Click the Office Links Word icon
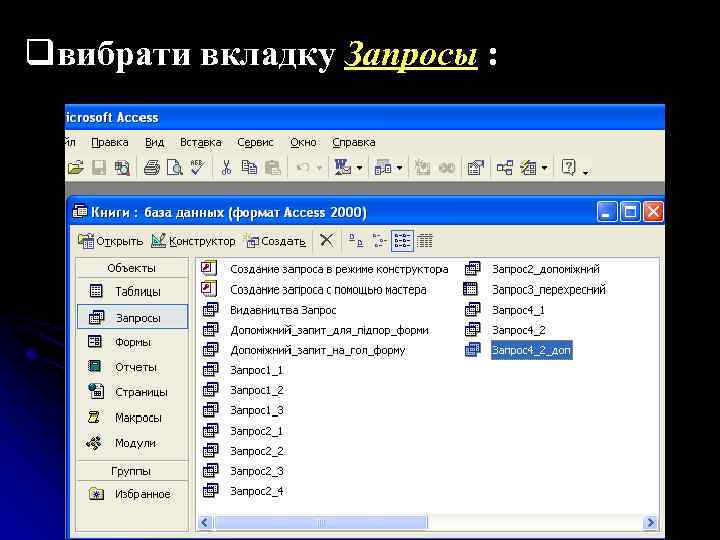 pyautogui.click(x=343, y=168)
